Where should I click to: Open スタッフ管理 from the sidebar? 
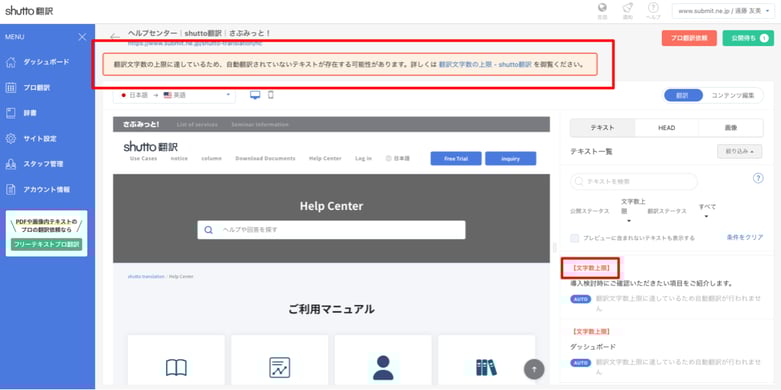pos(43,164)
